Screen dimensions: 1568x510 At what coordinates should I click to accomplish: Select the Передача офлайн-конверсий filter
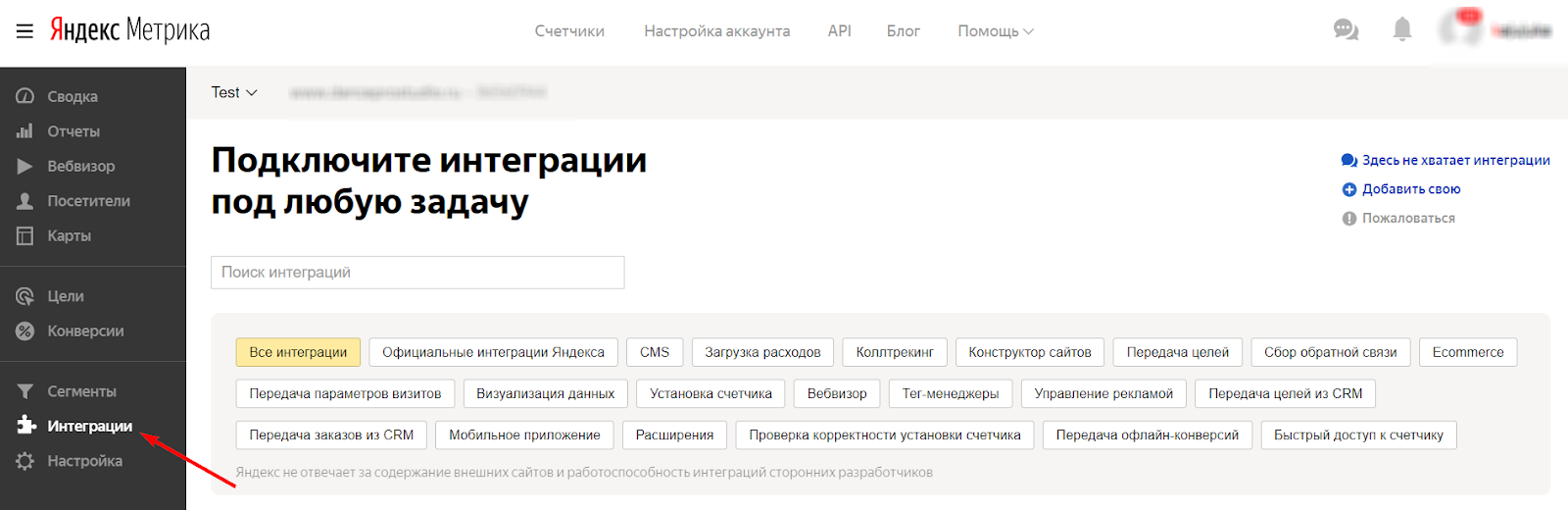click(x=1148, y=434)
